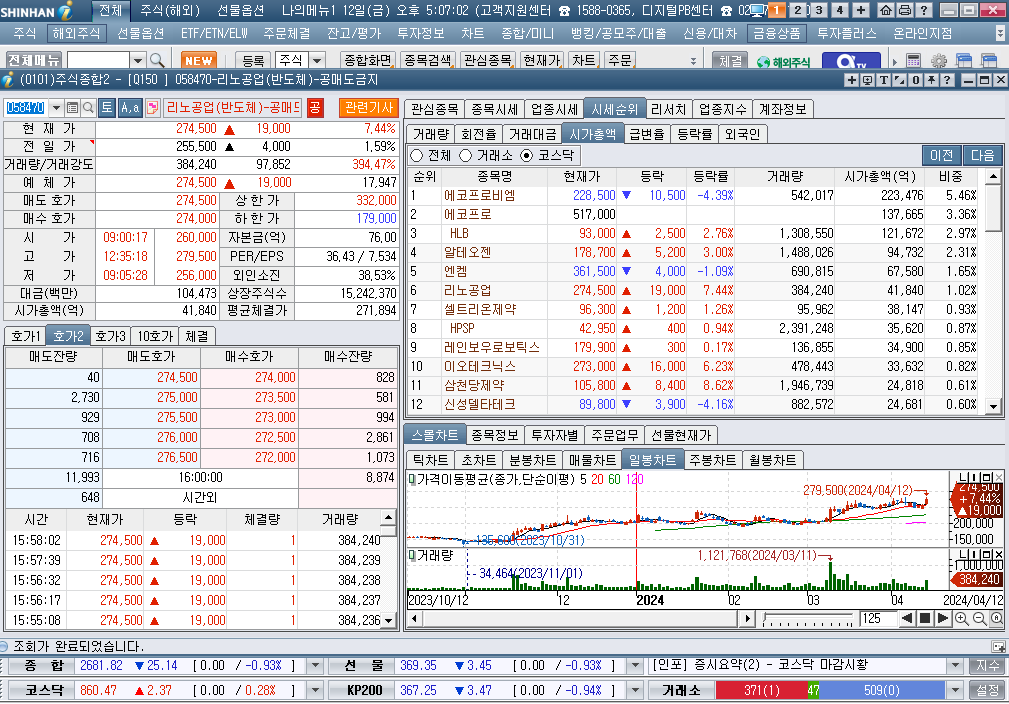Click the 해외주식 globe icon
The width and height of the screenshot is (1009, 704).
782,62
